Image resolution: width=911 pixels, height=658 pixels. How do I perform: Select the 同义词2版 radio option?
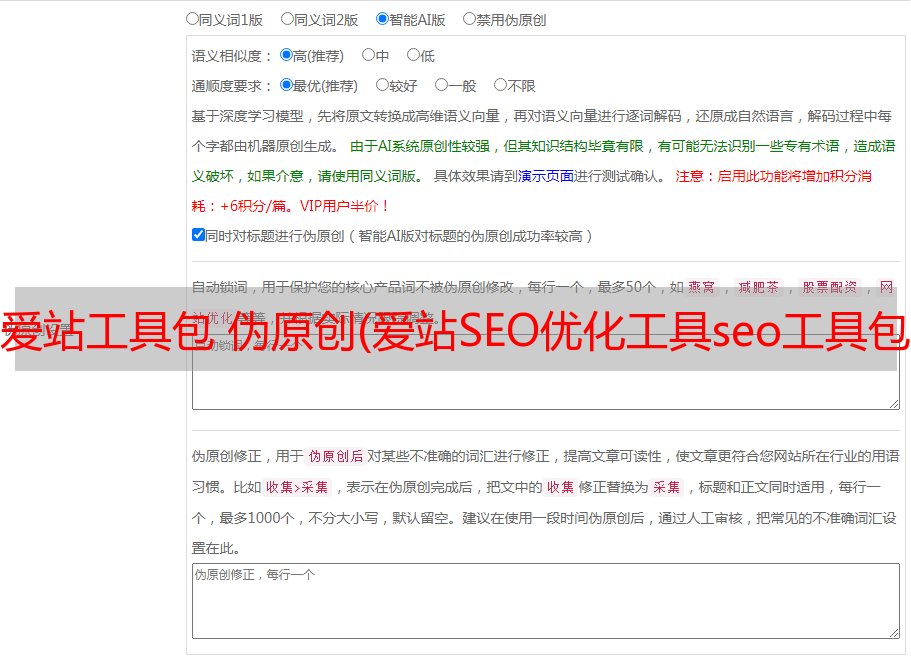tap(287, 19)
